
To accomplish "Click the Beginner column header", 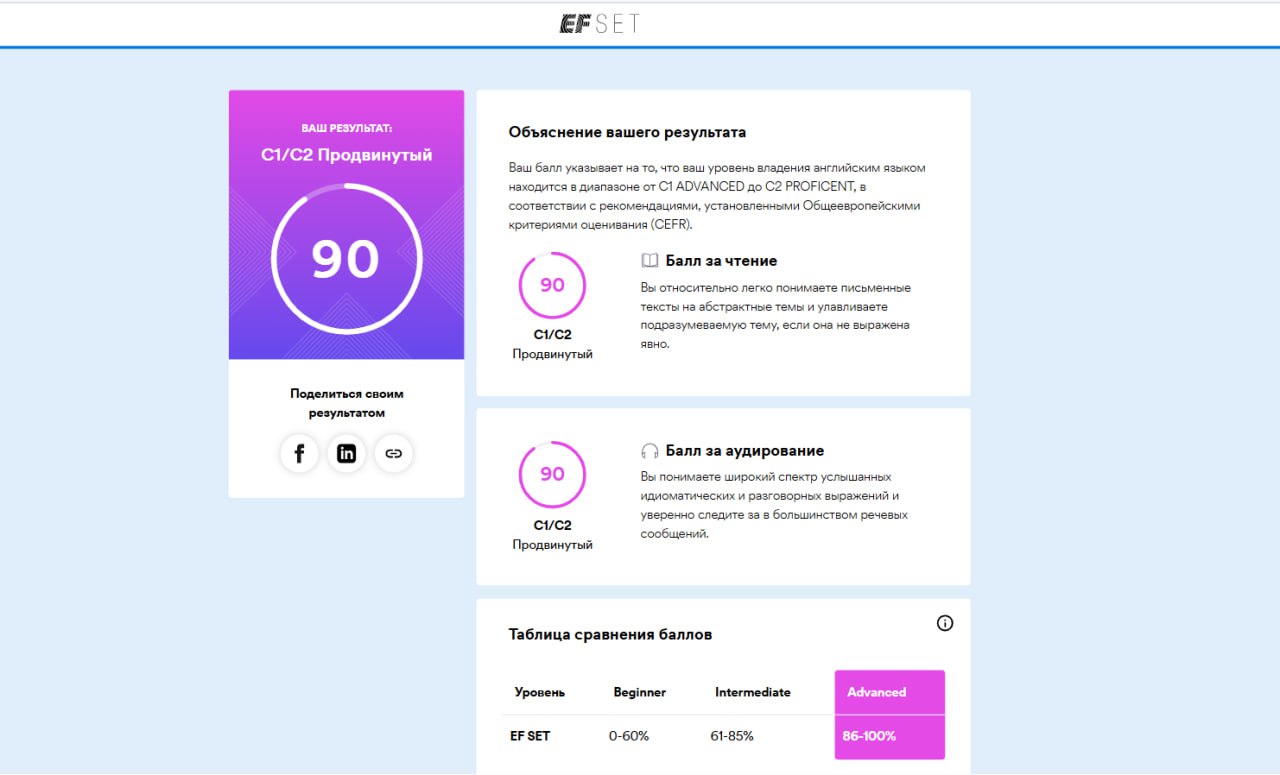I will pos(640,692).
